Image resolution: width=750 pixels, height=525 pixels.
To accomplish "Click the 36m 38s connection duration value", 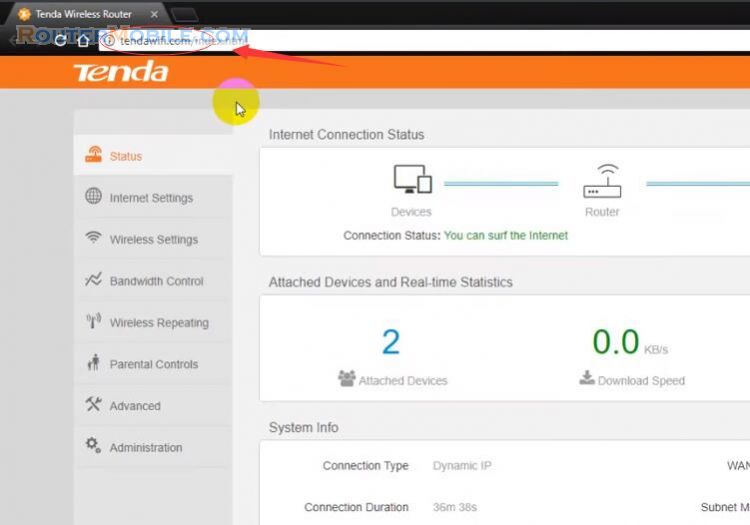I will (x=455, y=507).
